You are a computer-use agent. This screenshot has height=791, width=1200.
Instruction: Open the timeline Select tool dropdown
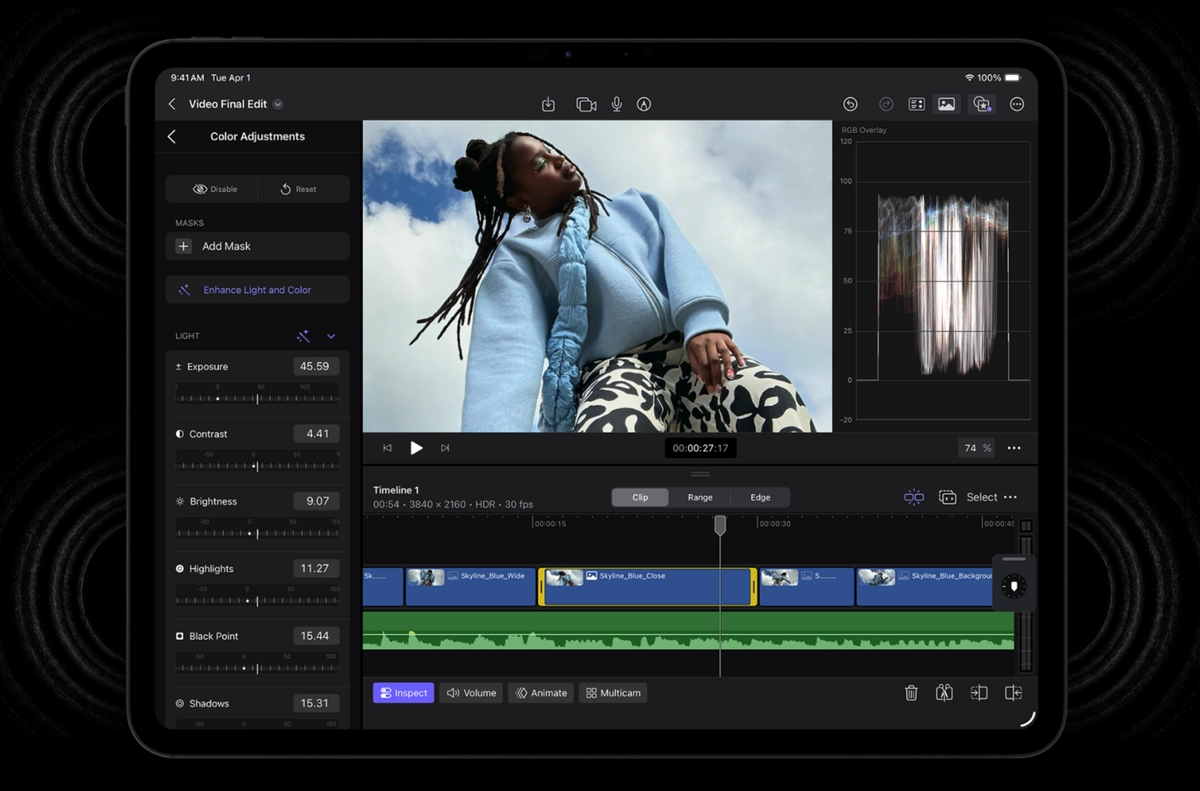(x=981, y=497)
